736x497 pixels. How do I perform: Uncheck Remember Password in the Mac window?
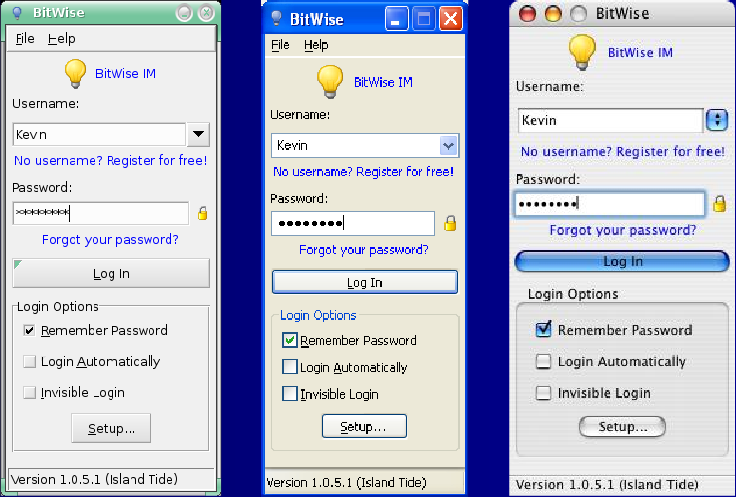[544, 329]
